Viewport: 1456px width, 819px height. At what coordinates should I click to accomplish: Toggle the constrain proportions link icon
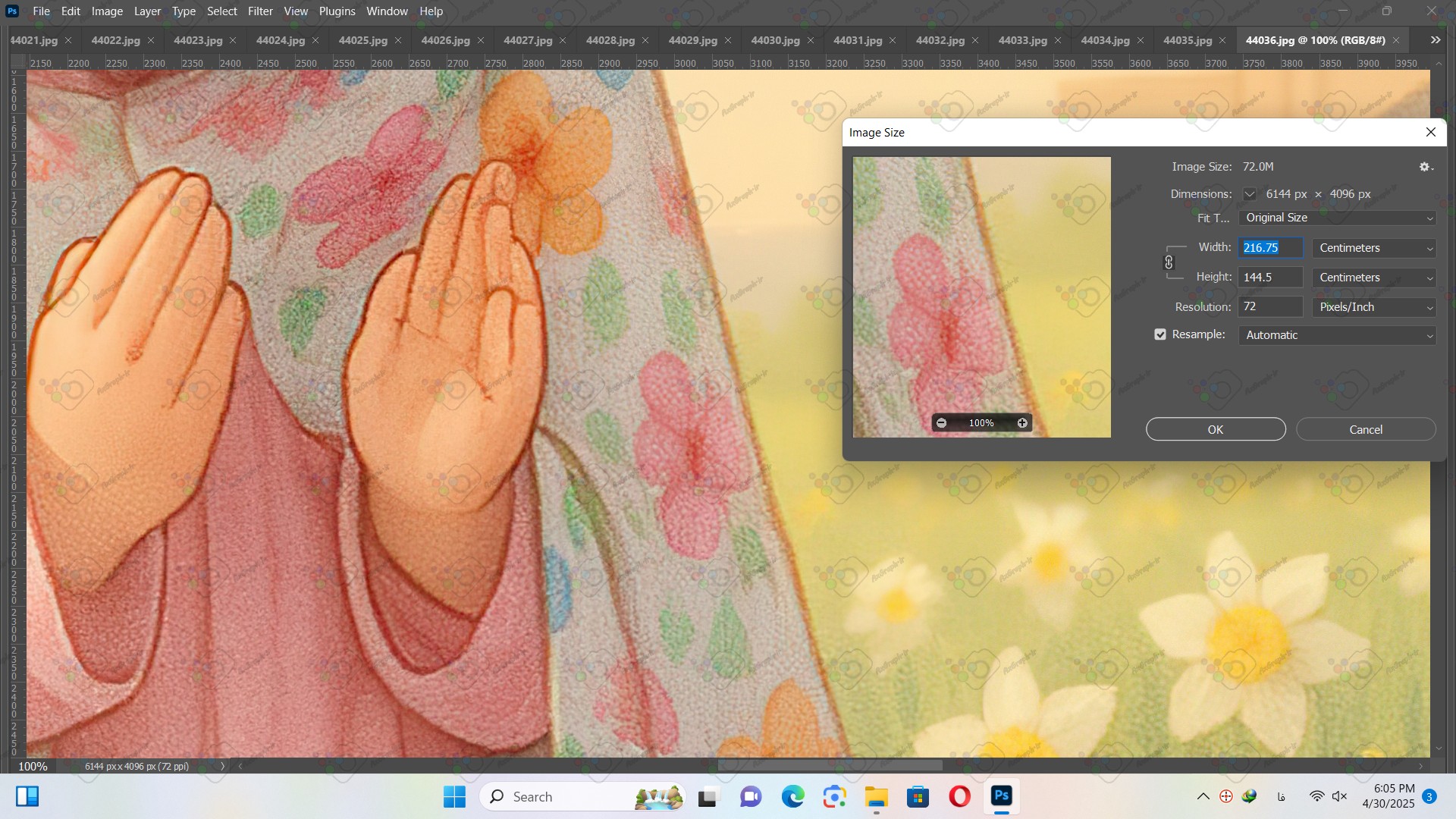click(x=1169, y=262)
